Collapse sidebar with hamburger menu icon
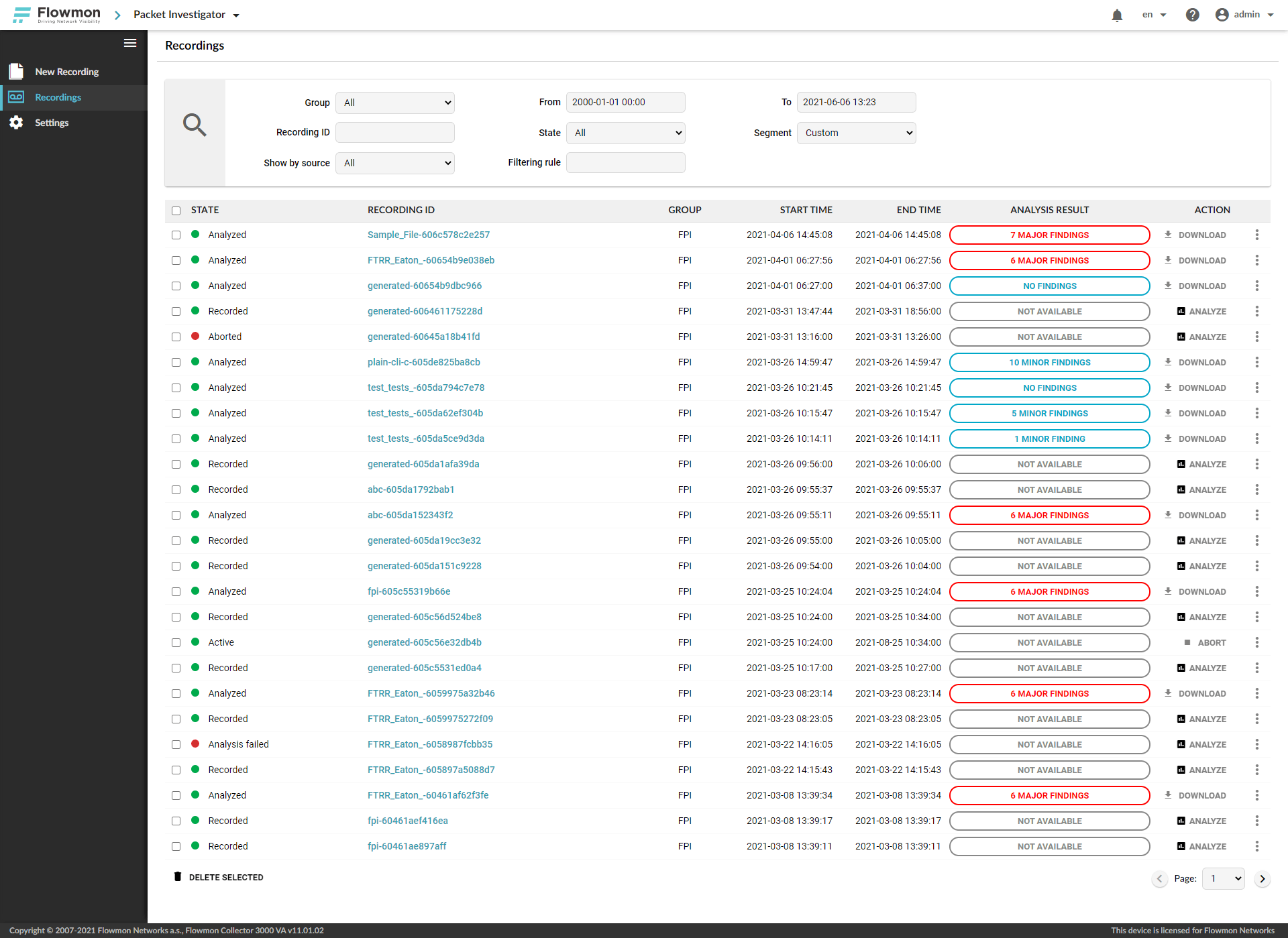The width and height of the screenshot is (1288, 938). pos(130,43)
